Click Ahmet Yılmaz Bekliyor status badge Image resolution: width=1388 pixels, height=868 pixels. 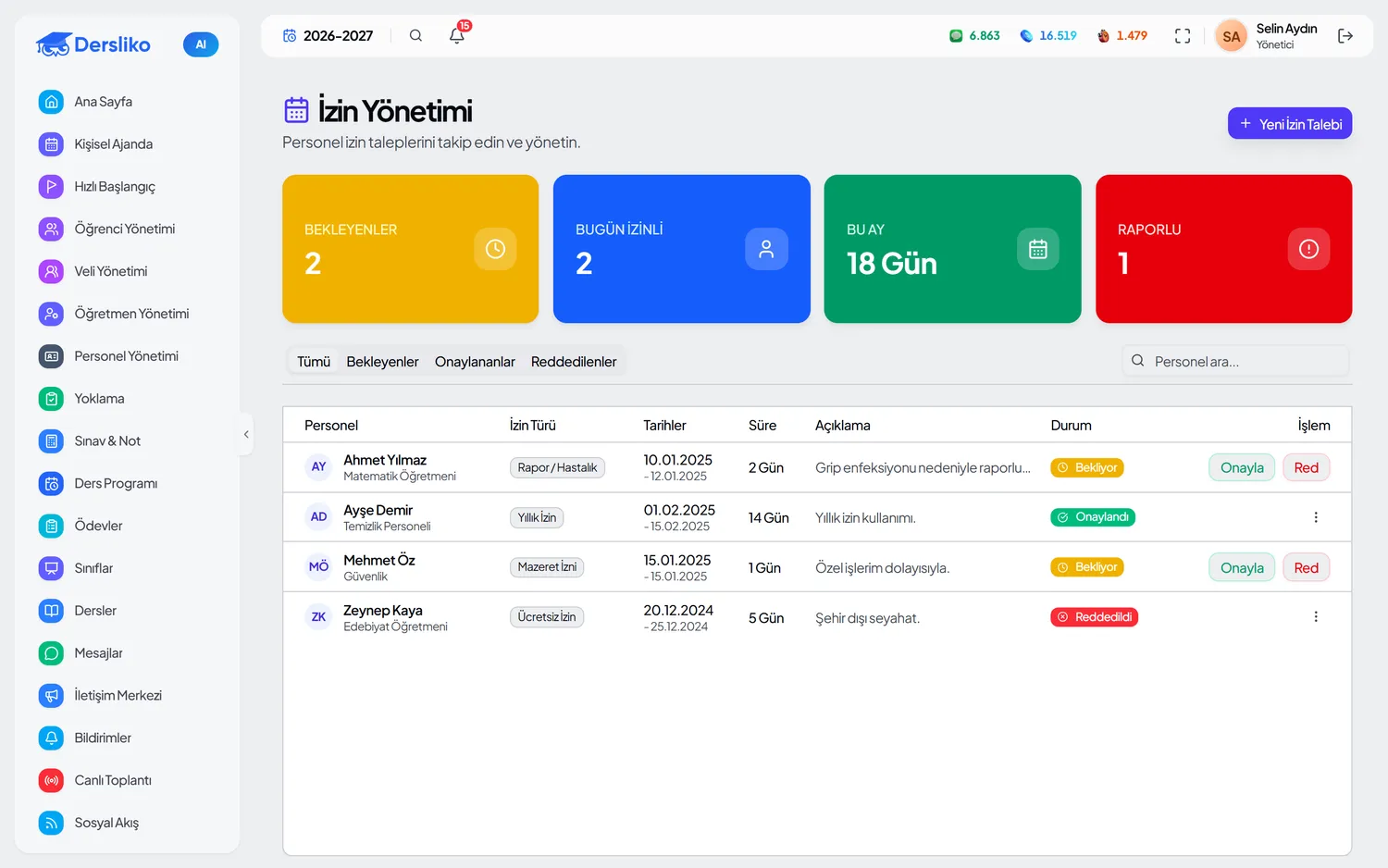tap(1087, 468)
